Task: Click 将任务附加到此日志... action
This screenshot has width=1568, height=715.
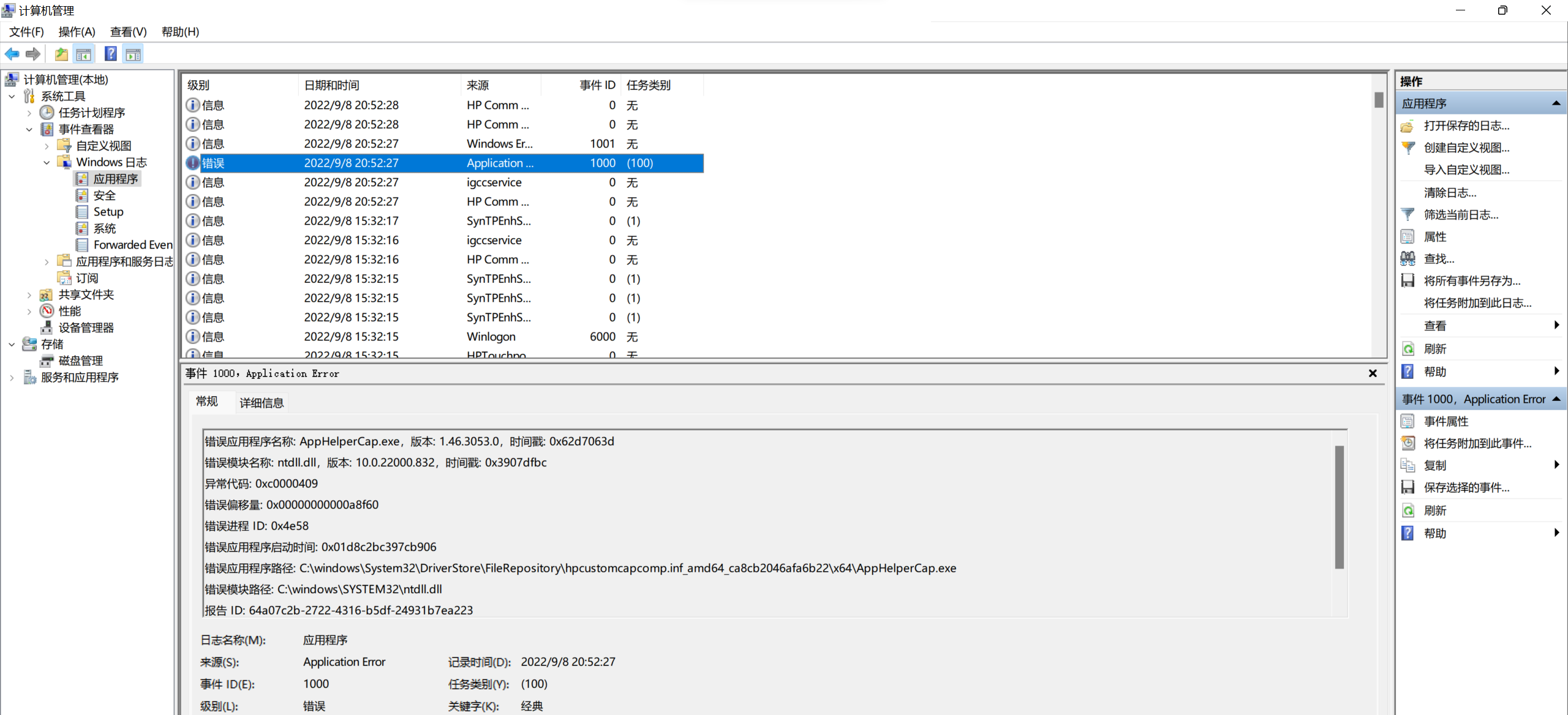Action: point(1477,303)
